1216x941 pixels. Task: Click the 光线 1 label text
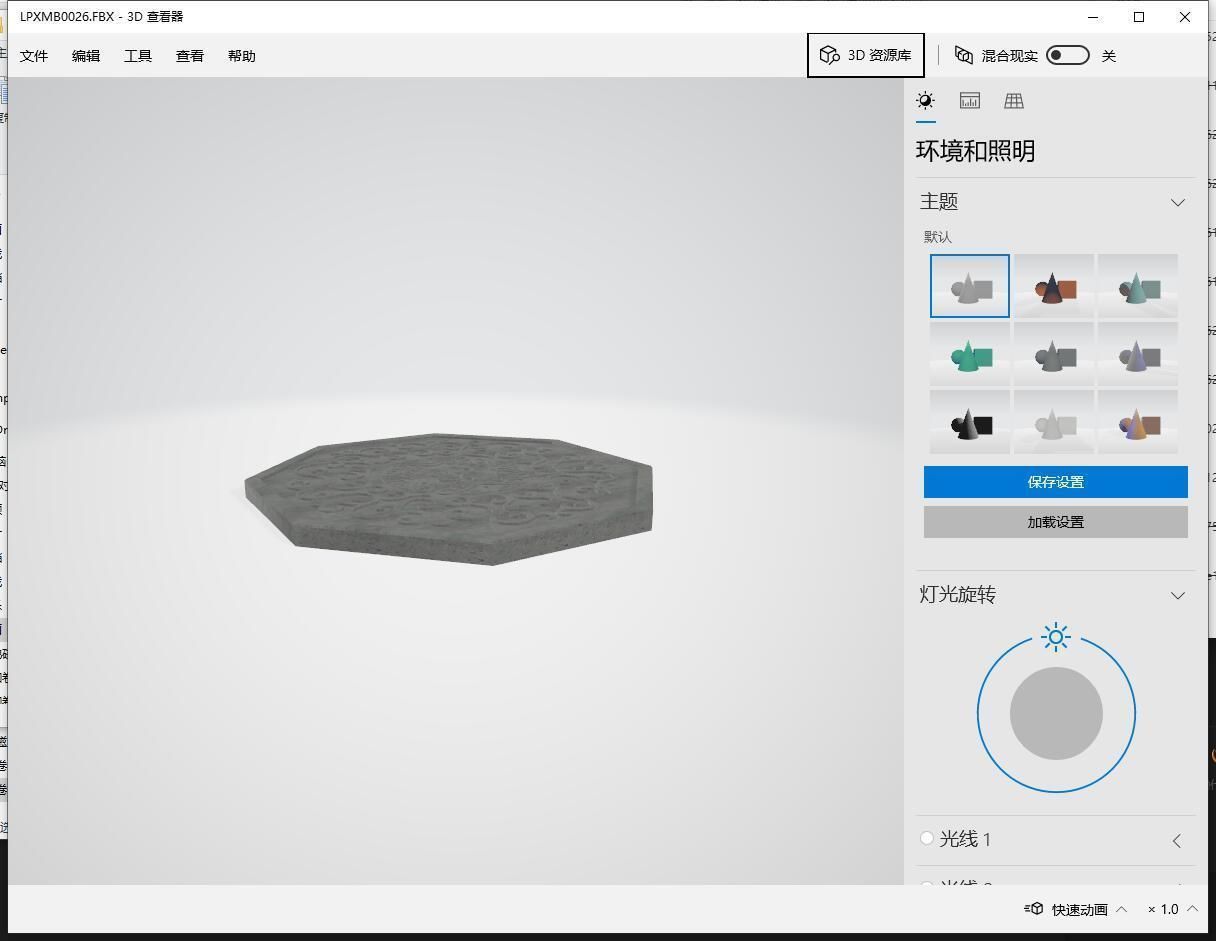[x=965, y=839]
